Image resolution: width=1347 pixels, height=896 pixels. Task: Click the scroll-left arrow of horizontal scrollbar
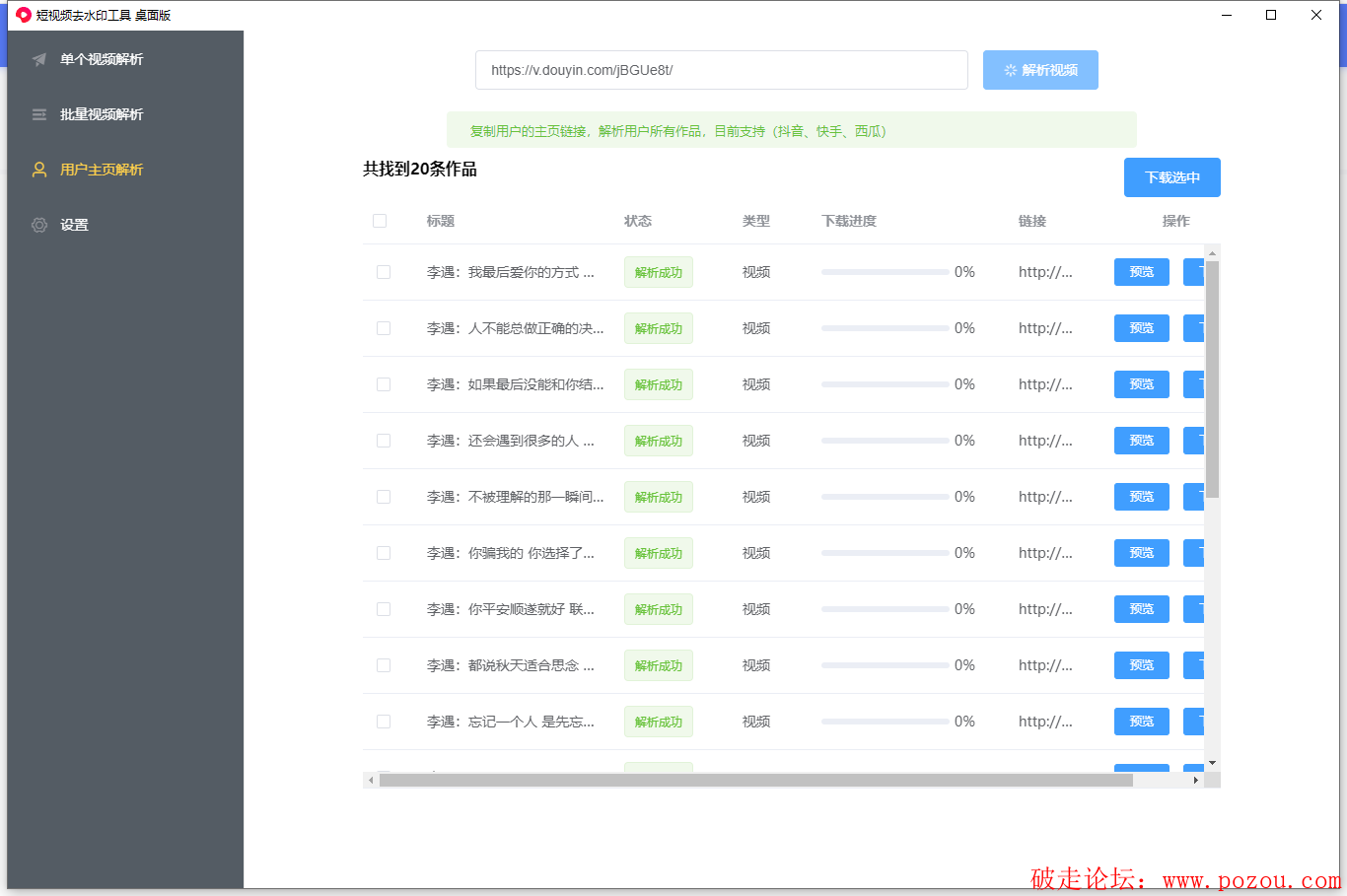pyautogui.click(x=371, y=780)
